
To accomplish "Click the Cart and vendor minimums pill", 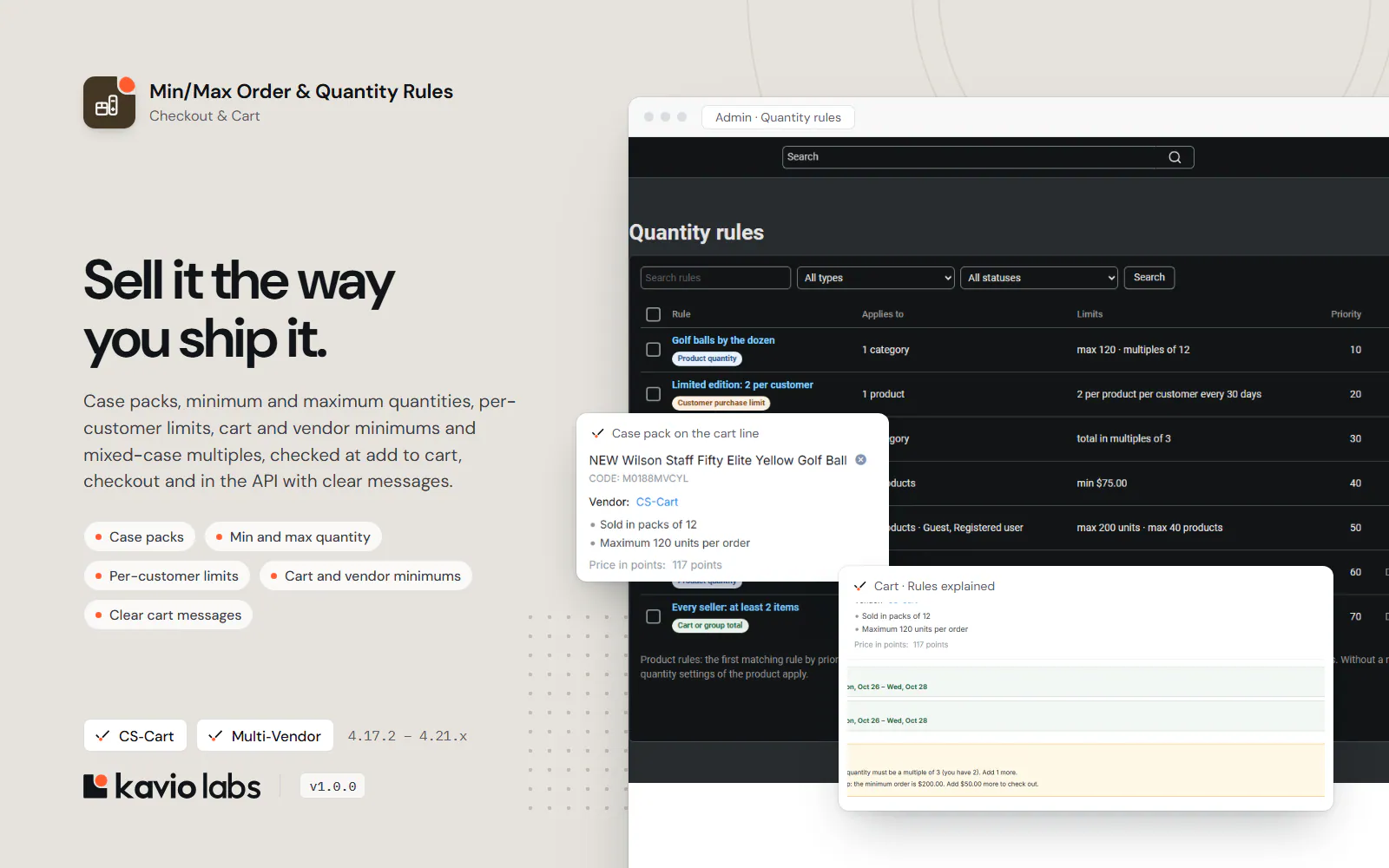I will 365,576.
